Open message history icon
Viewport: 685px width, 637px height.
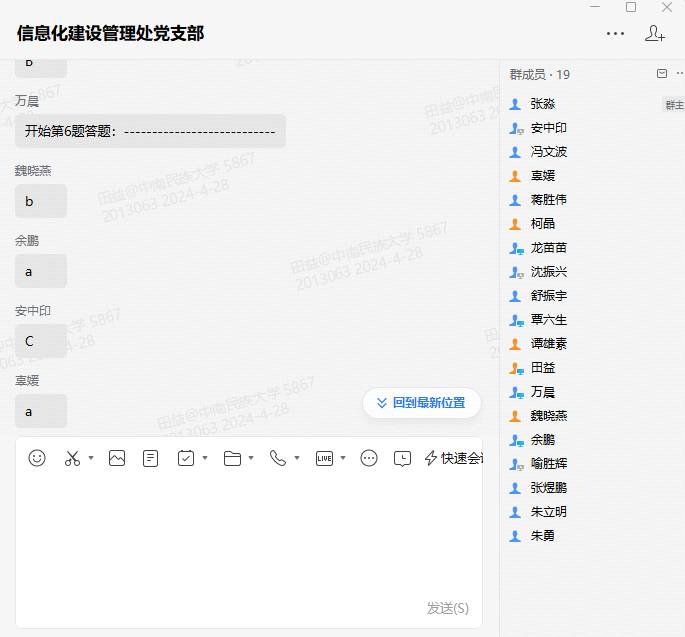click(402, 458)
